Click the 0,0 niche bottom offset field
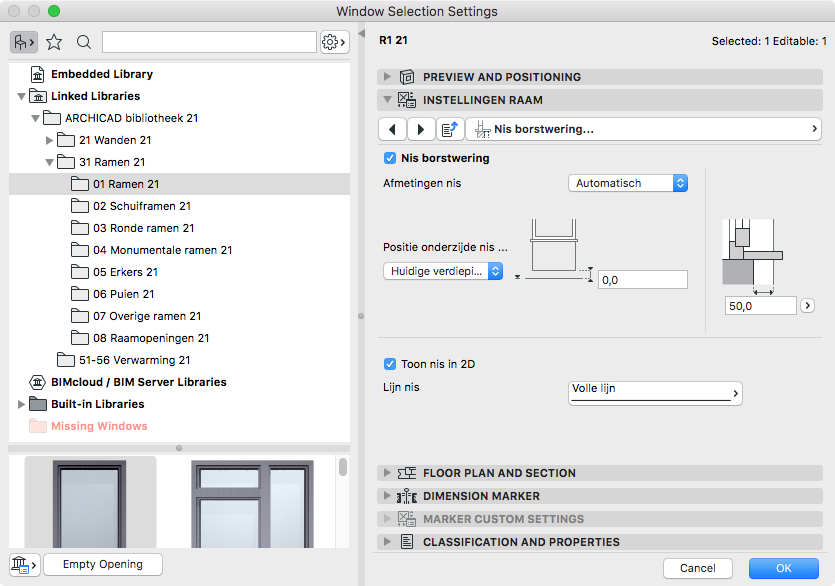This screenshot has height=586, width=835. (x=643, y=280)
